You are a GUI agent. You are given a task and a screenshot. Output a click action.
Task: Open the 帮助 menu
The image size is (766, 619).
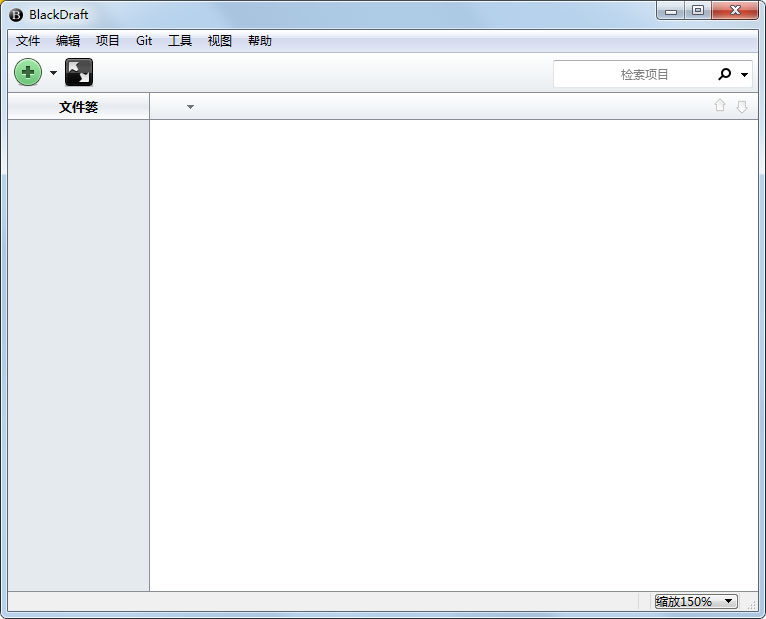pos(259,41)
